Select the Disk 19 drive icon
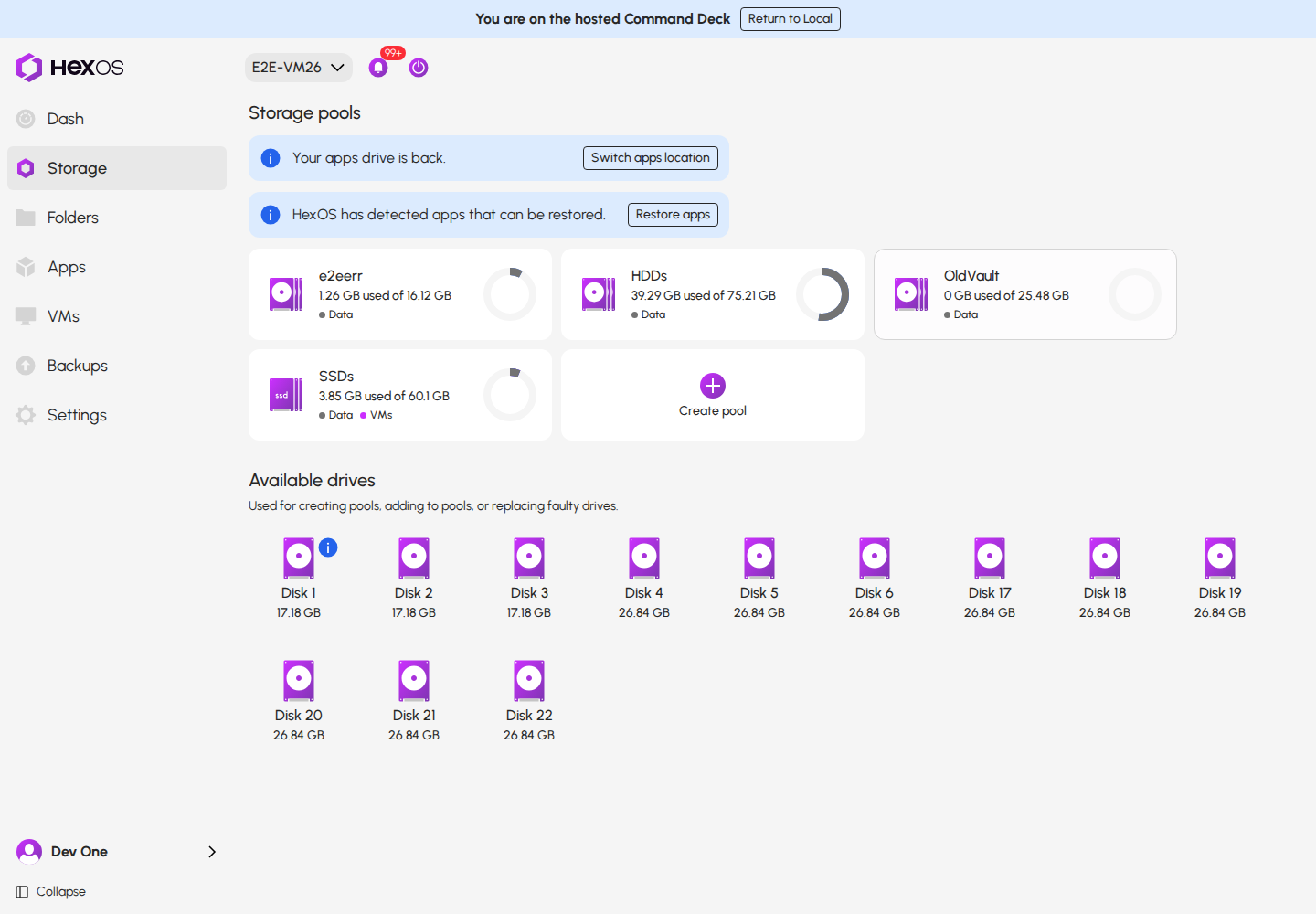This screenshot has height=914, width=1316. [1220, 558]
